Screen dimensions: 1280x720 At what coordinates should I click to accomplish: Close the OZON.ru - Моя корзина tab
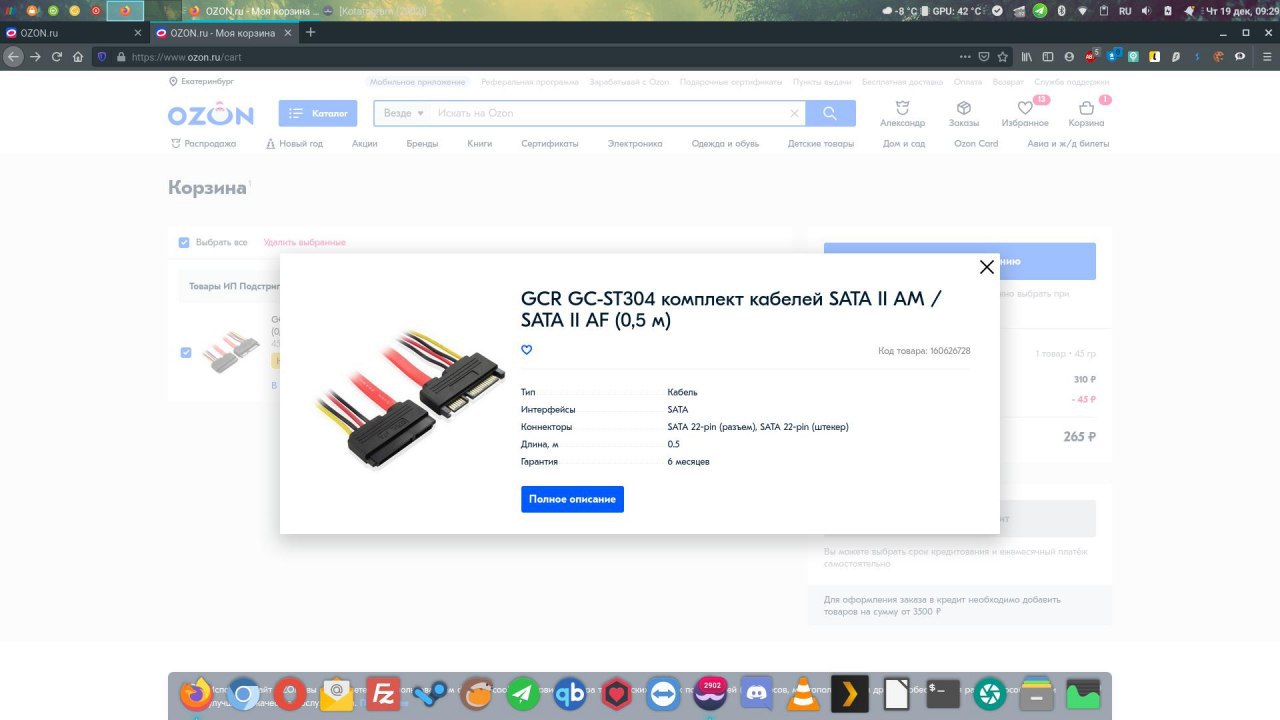(288, 32)
